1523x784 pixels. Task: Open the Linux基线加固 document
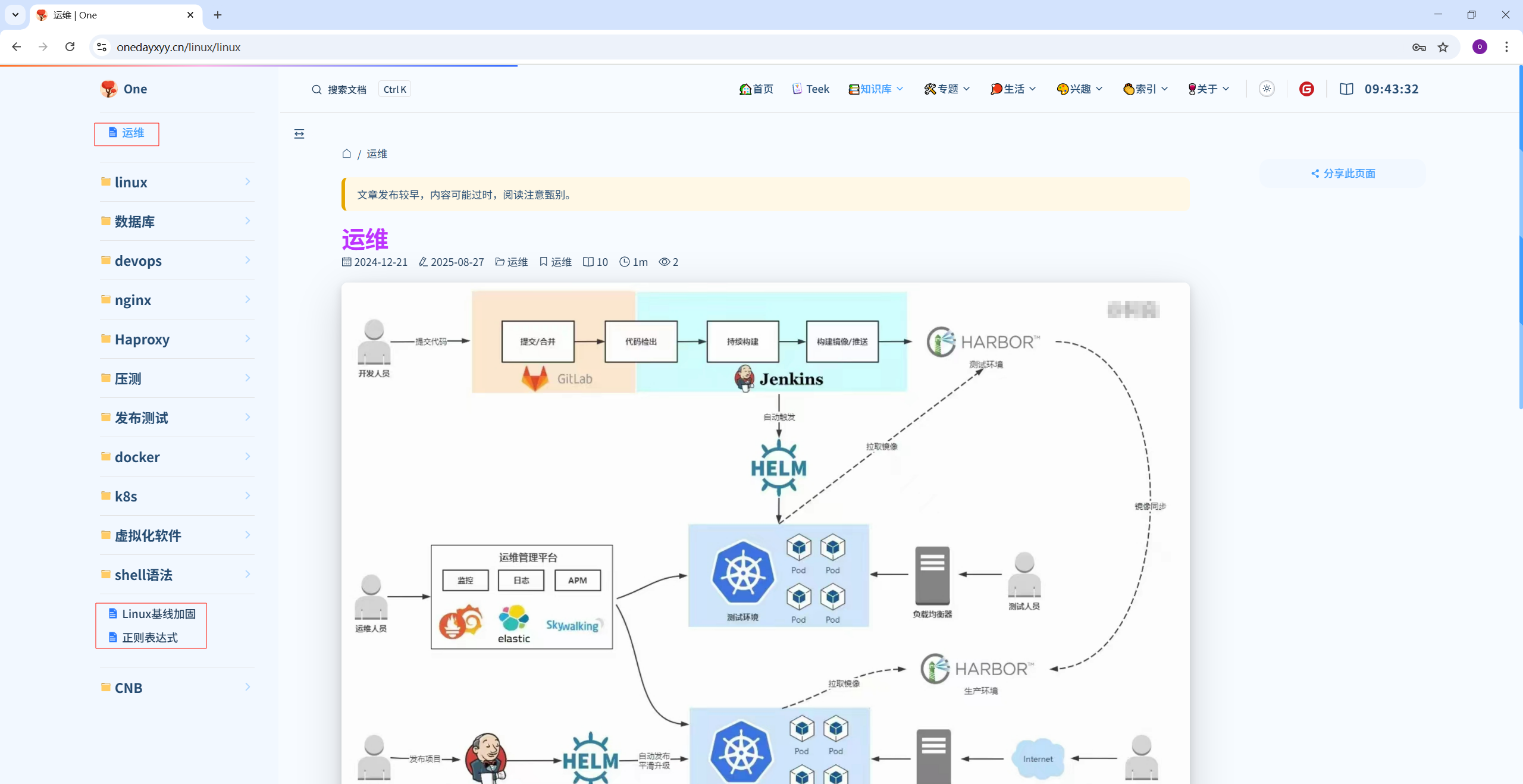click(x=152, y=614)
